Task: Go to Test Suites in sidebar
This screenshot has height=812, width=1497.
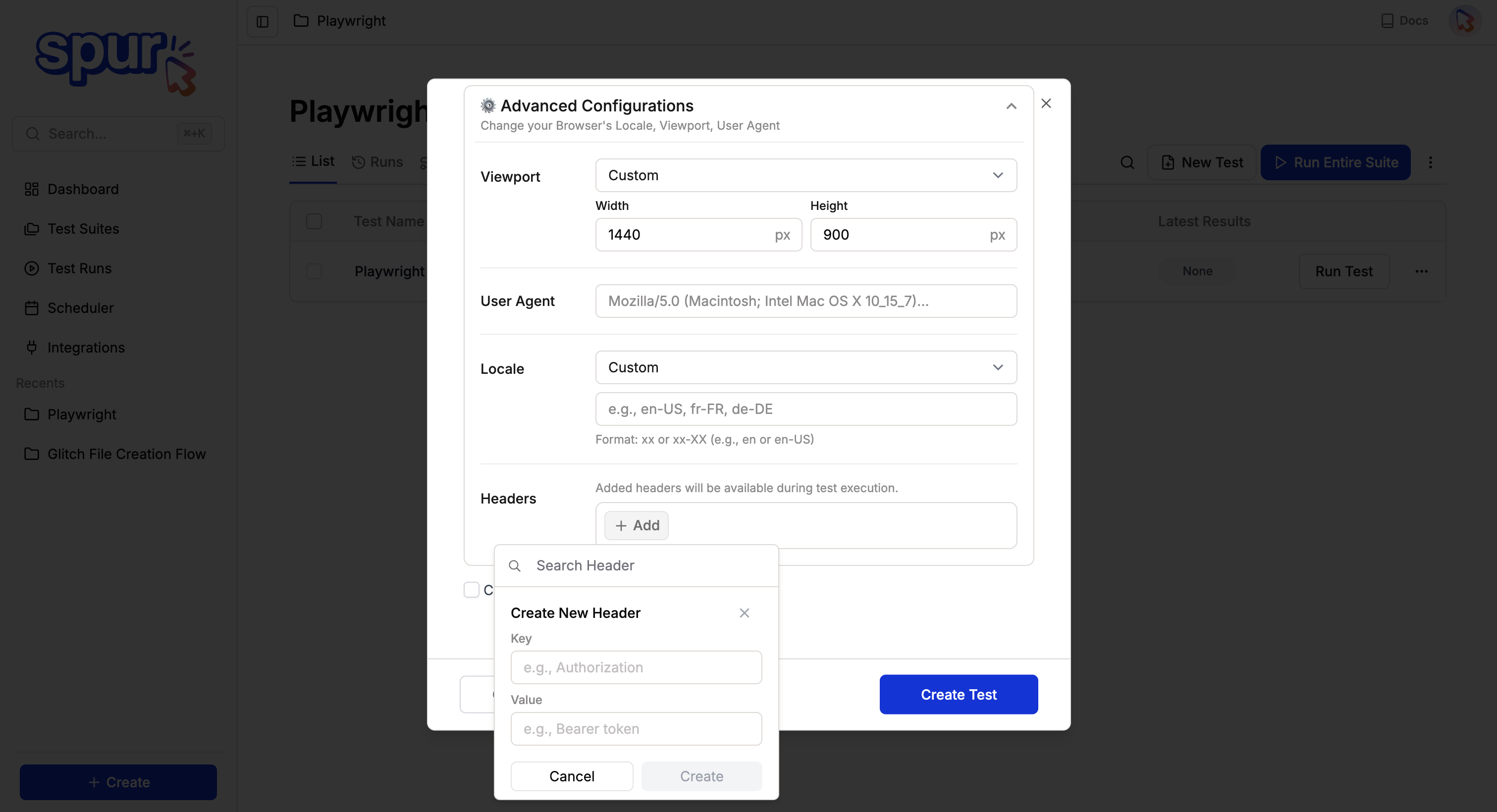Action: tap(83, 229)
